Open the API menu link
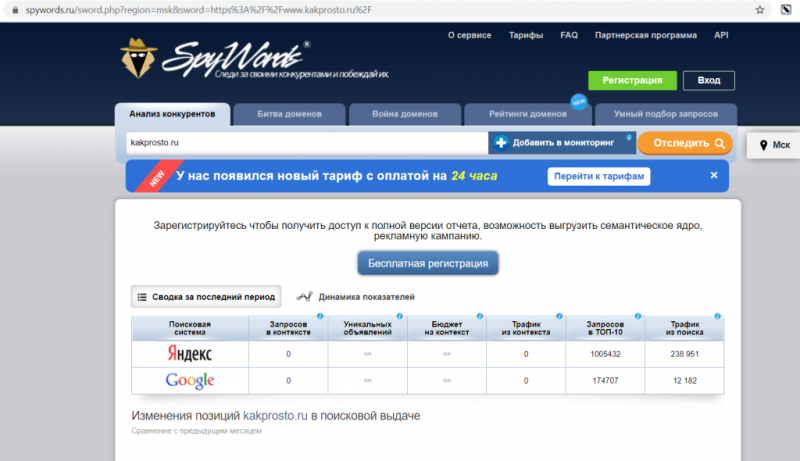Image resolution: width=800 pixels, height=461 pixels. tap(721, 35)
